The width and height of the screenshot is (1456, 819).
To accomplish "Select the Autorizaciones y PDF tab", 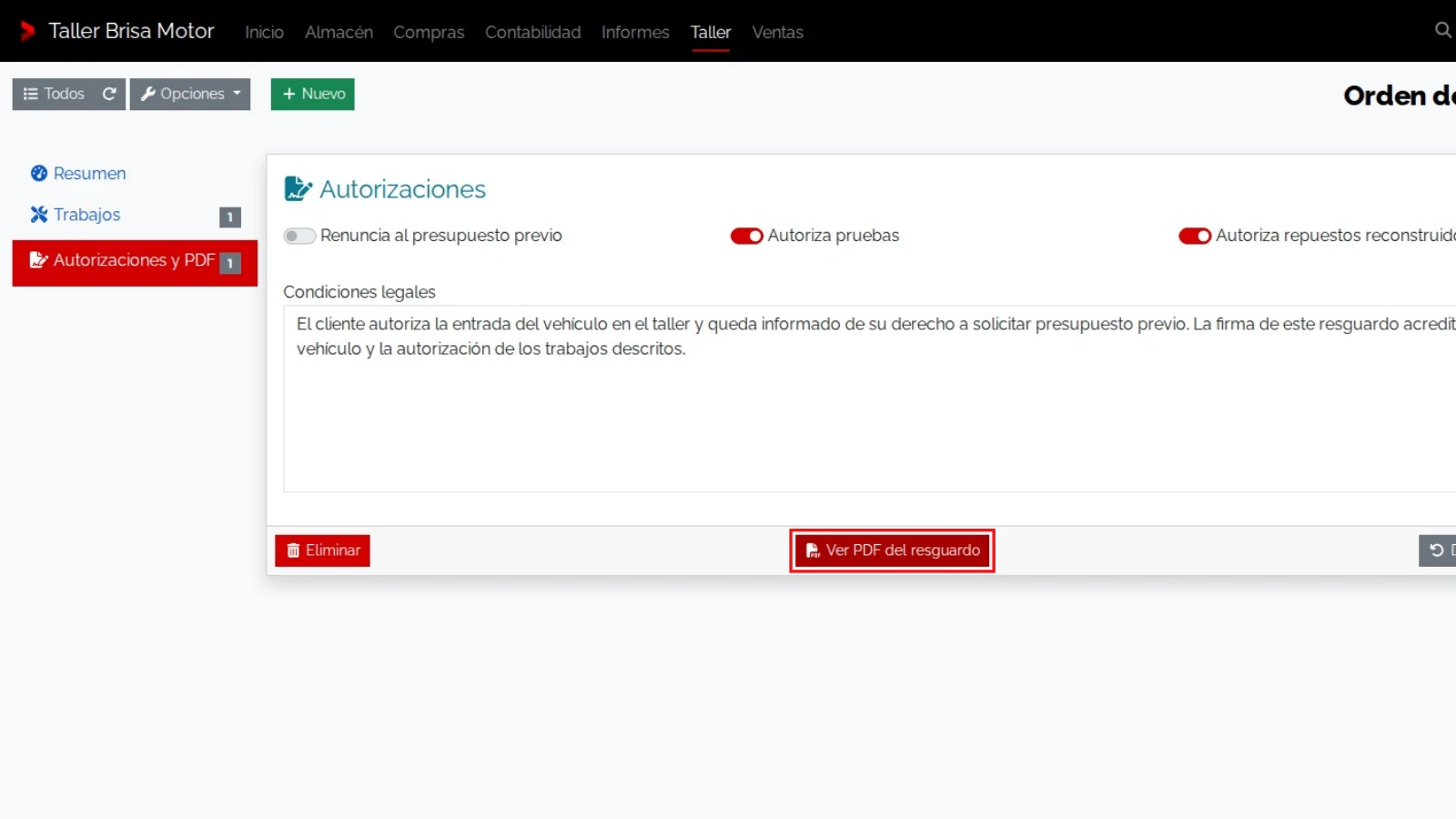I will pyautogui.click(x=135, y=263).
